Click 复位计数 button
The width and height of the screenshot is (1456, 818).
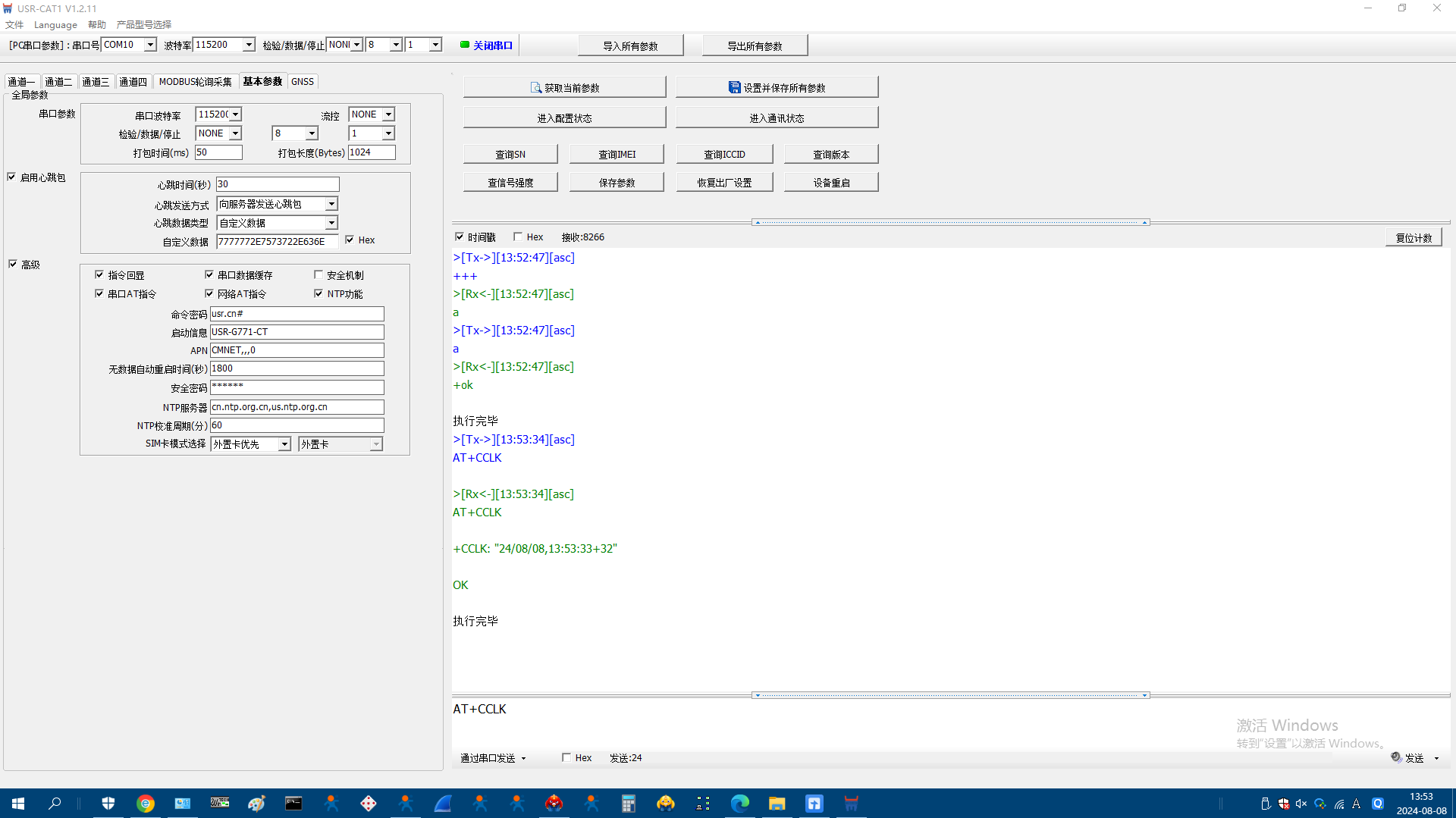coord(1414,237)
